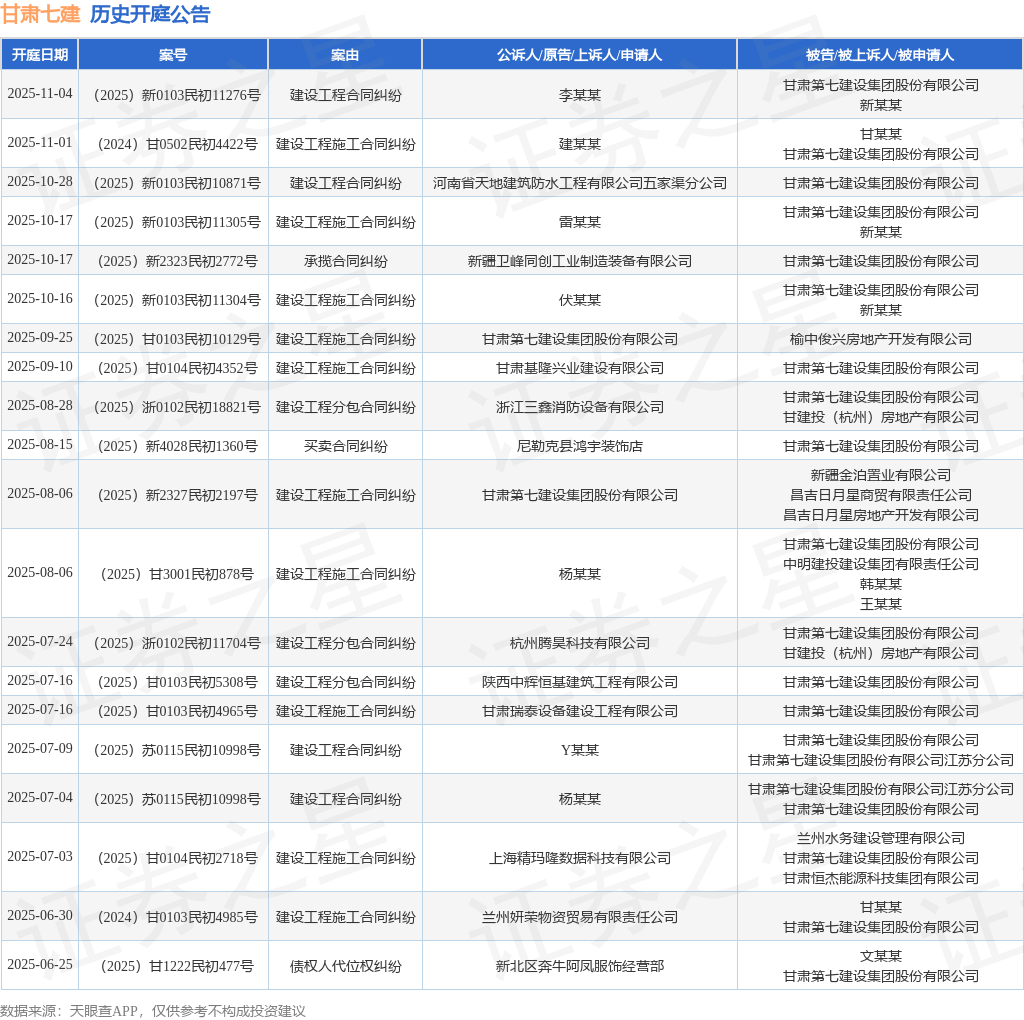Select date cell 2025-07-04
Image resolution: width=1024 pixels, height=1020 pixels.
40,797
